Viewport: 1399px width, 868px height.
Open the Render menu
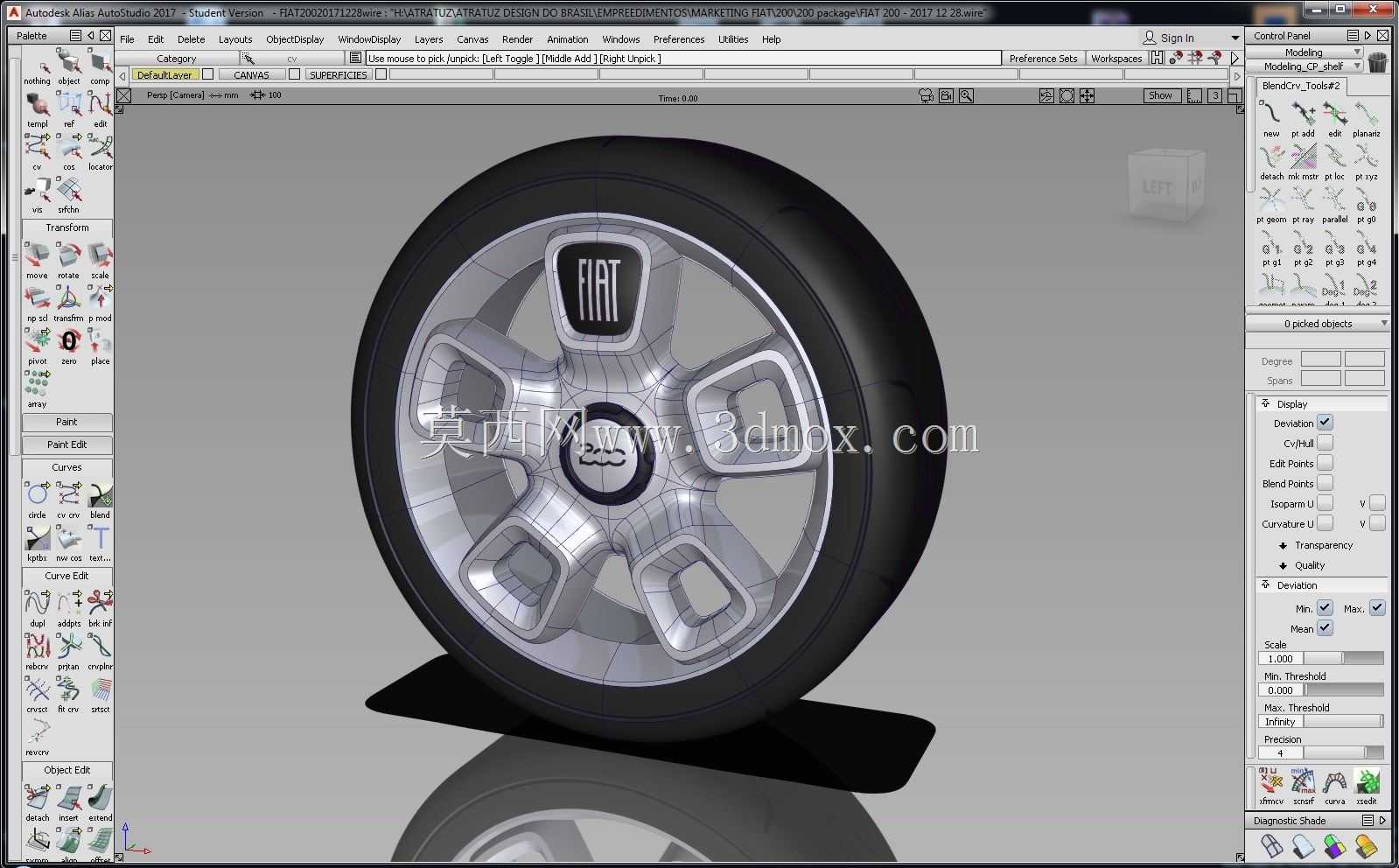pos(517,39)
